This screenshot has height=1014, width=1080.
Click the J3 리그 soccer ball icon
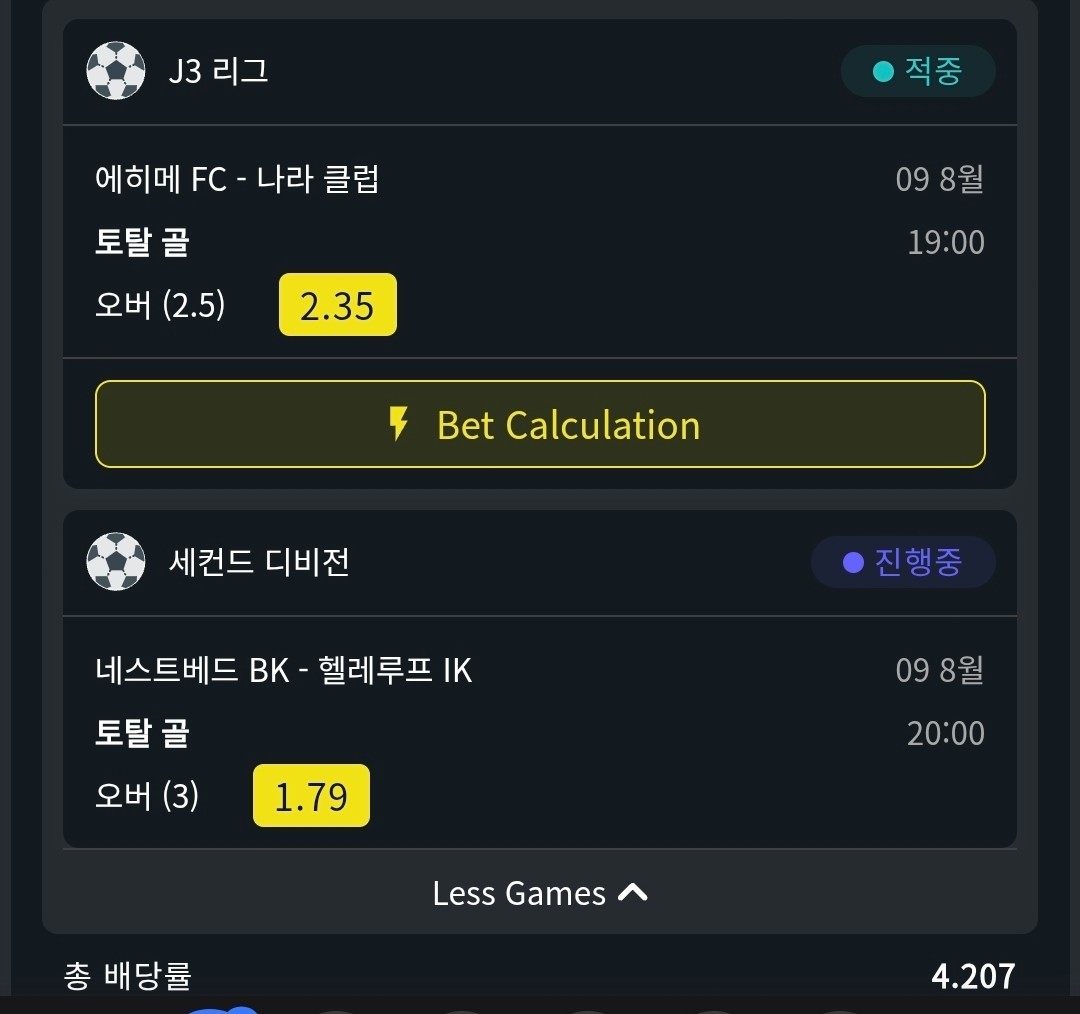click(116, 70)
